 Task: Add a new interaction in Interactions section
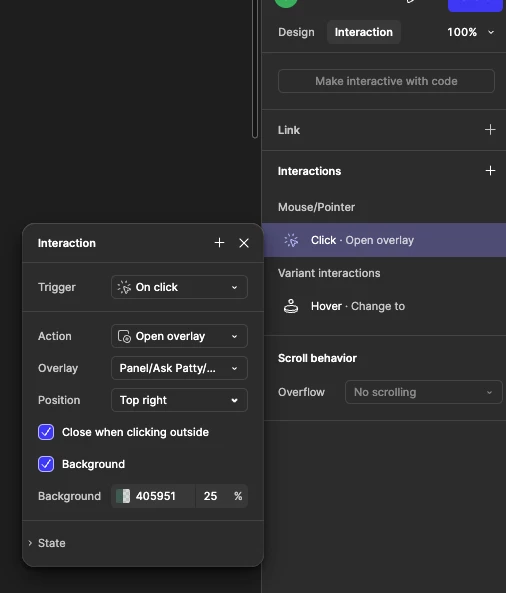[490, 171]
